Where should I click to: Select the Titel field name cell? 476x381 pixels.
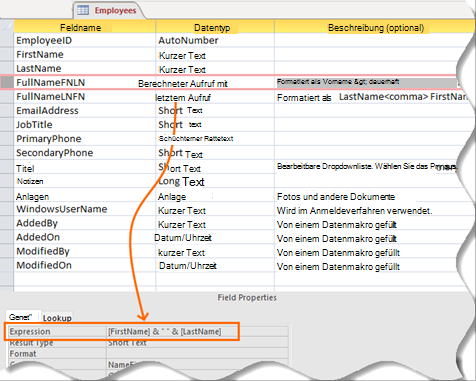[x=84, y=167]
